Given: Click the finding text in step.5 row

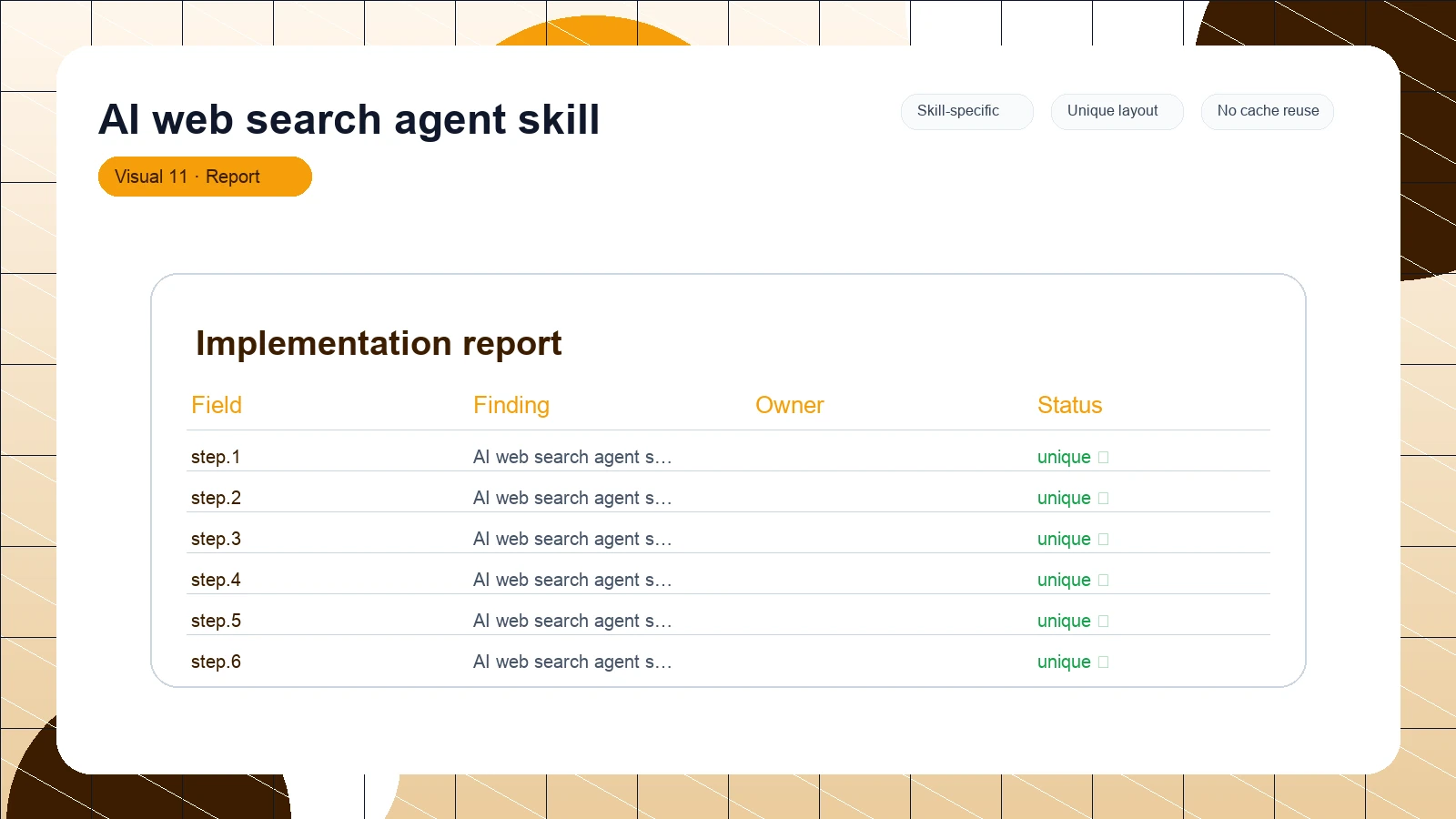Looking at the screenshot, I should [572, 621].
